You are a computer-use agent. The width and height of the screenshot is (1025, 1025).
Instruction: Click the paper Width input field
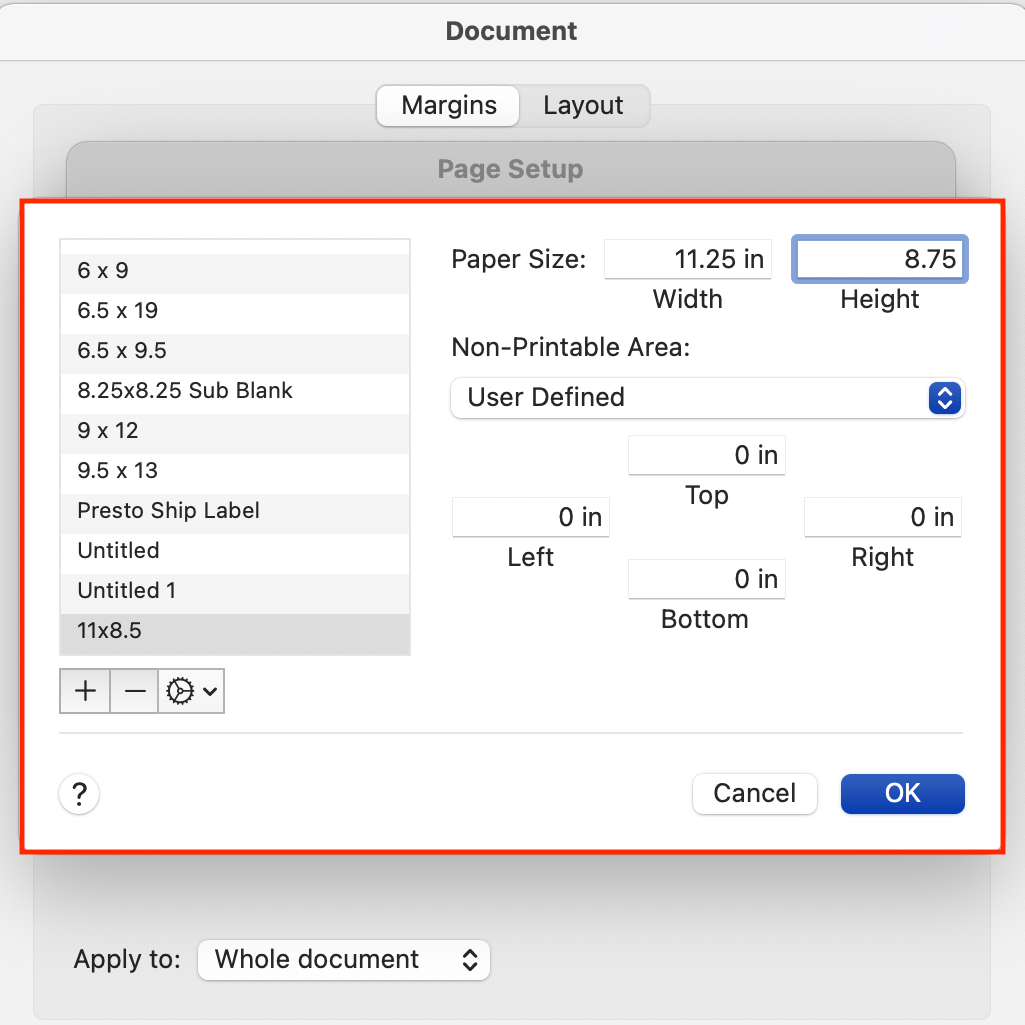(688, 259)
